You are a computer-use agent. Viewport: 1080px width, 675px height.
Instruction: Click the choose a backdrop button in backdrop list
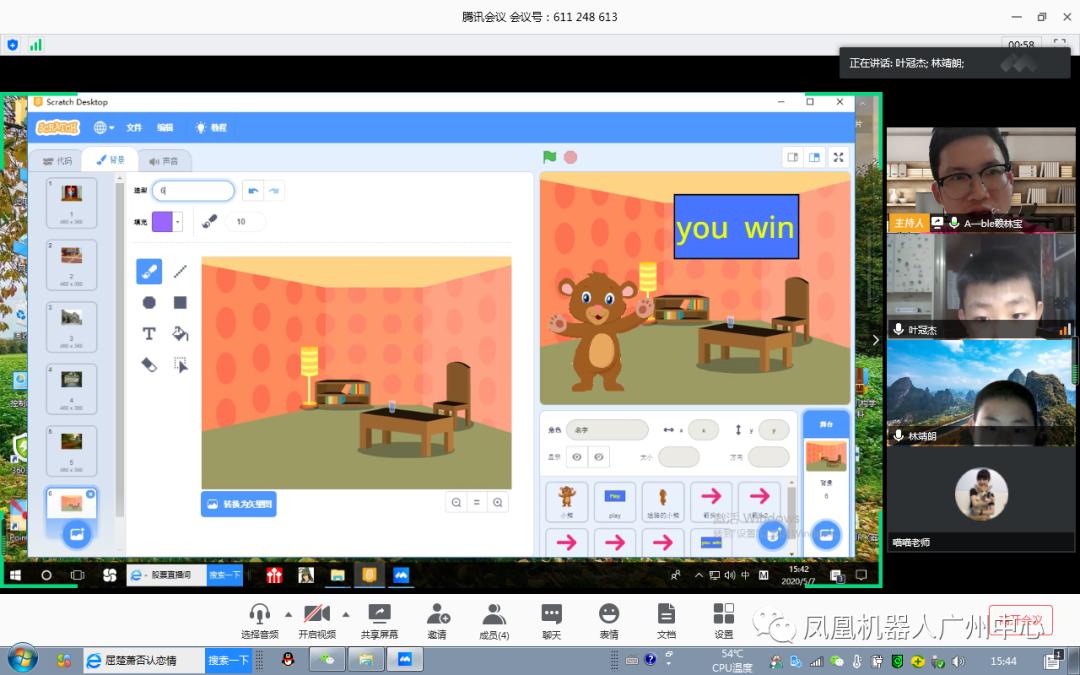pos(76,534)
